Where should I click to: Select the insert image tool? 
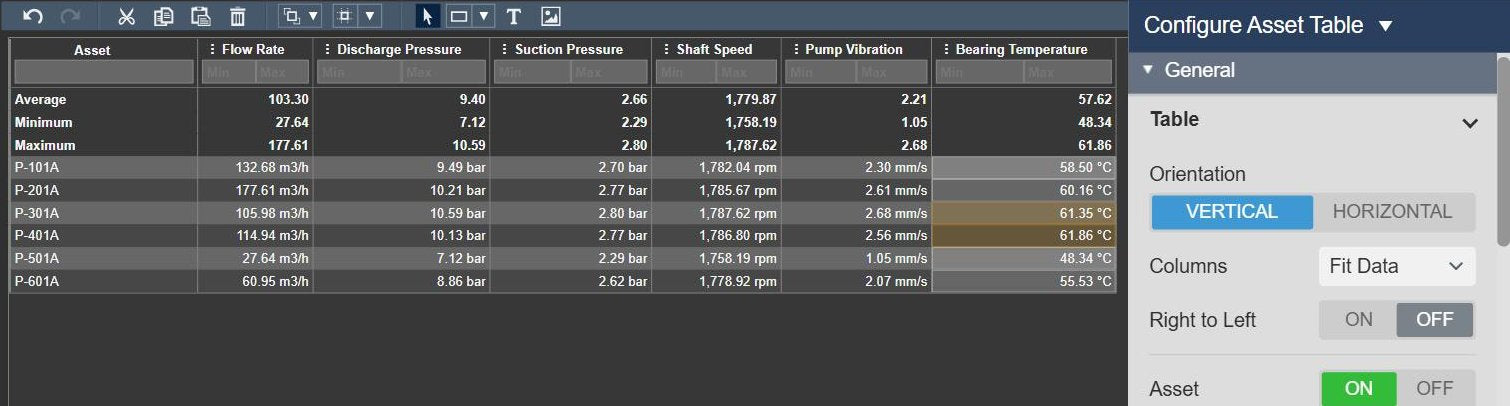coord(550,16)
